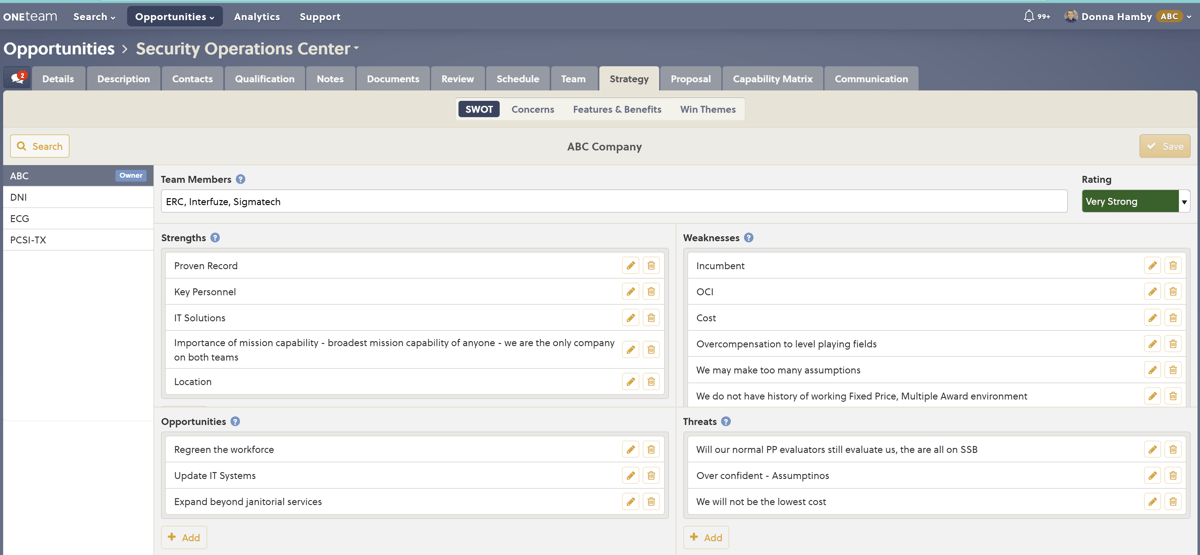Select the Win Themes sub-tab
The height and width of the screenshot is (555, 1200).
coord(708,110)
